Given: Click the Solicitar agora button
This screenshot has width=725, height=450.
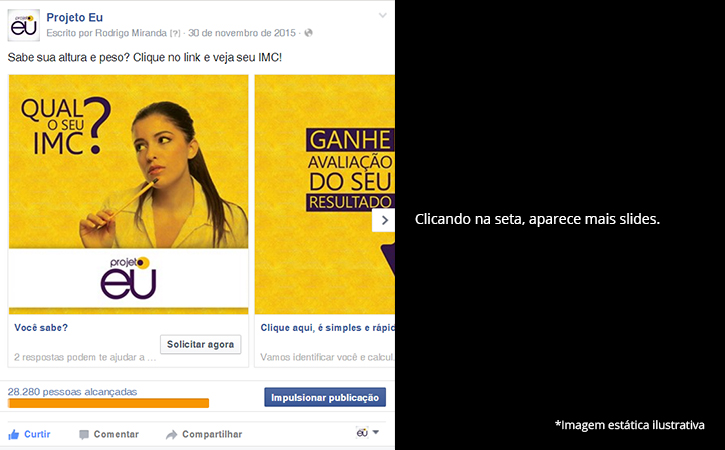Looking at the screenshot, I should [x=201, y=344].
